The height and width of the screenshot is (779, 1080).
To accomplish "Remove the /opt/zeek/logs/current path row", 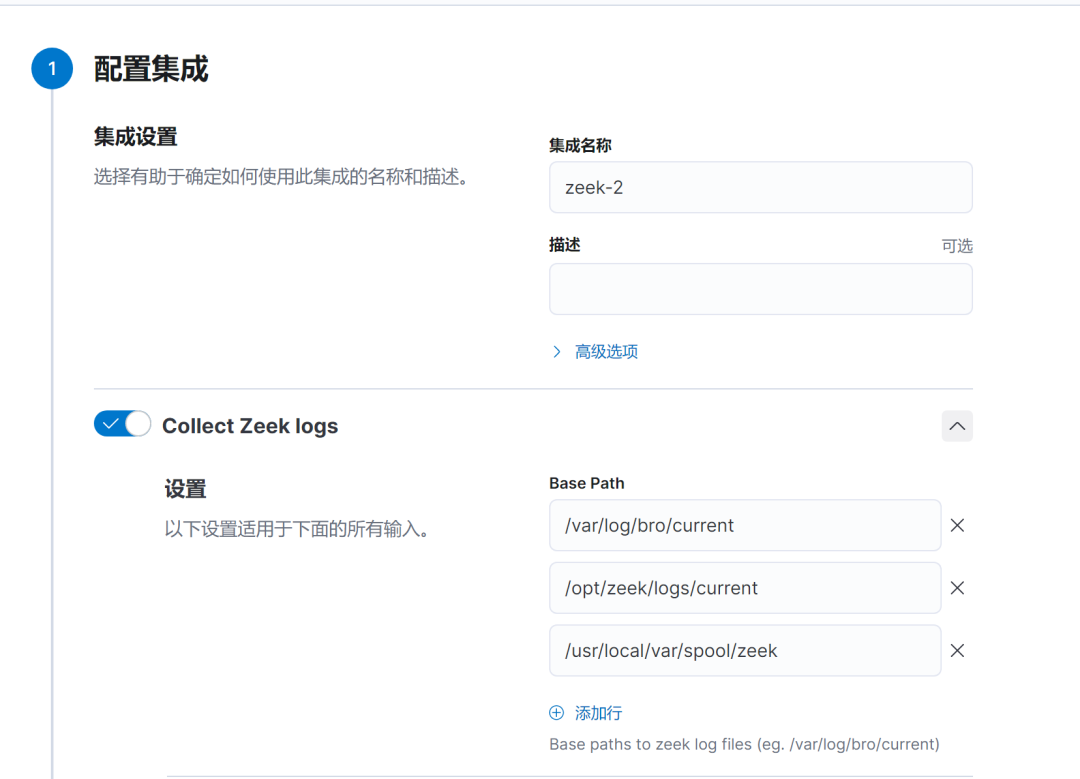I will coord(957,588).
